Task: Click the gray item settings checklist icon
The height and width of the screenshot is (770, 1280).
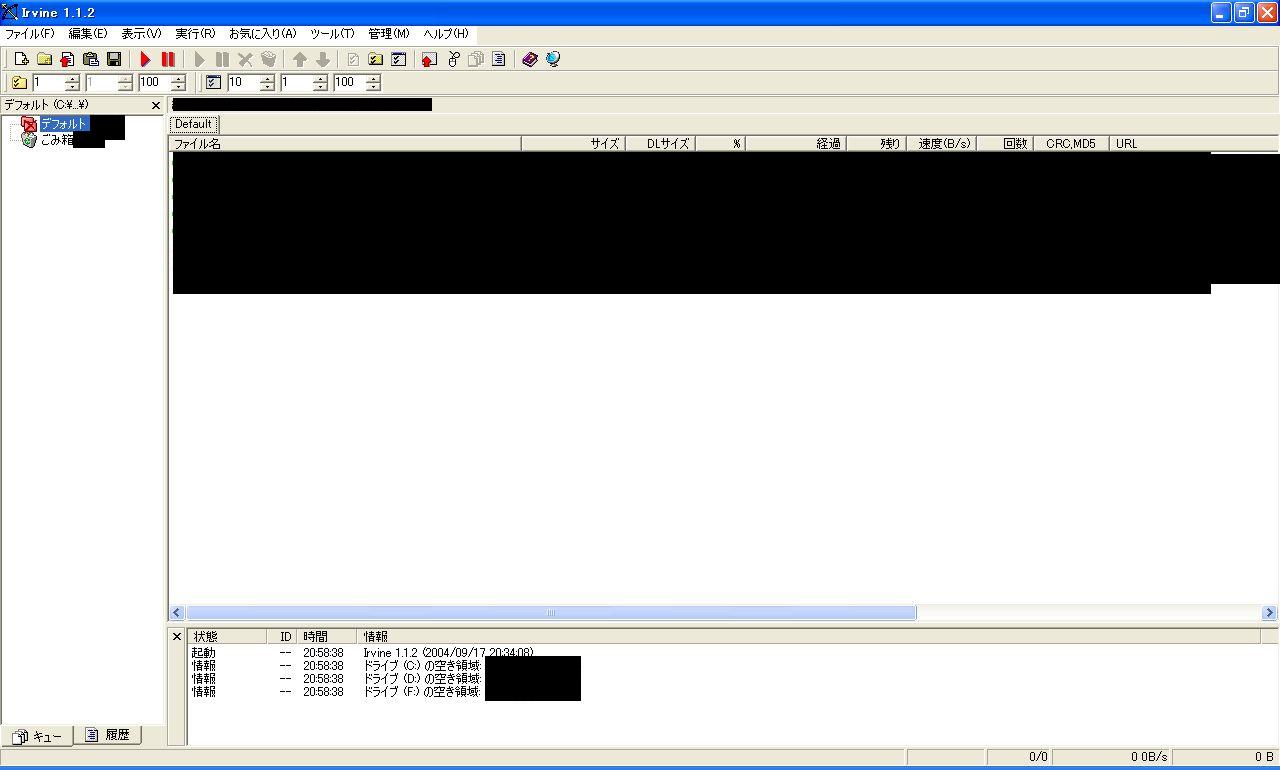Action: [353, 60]
